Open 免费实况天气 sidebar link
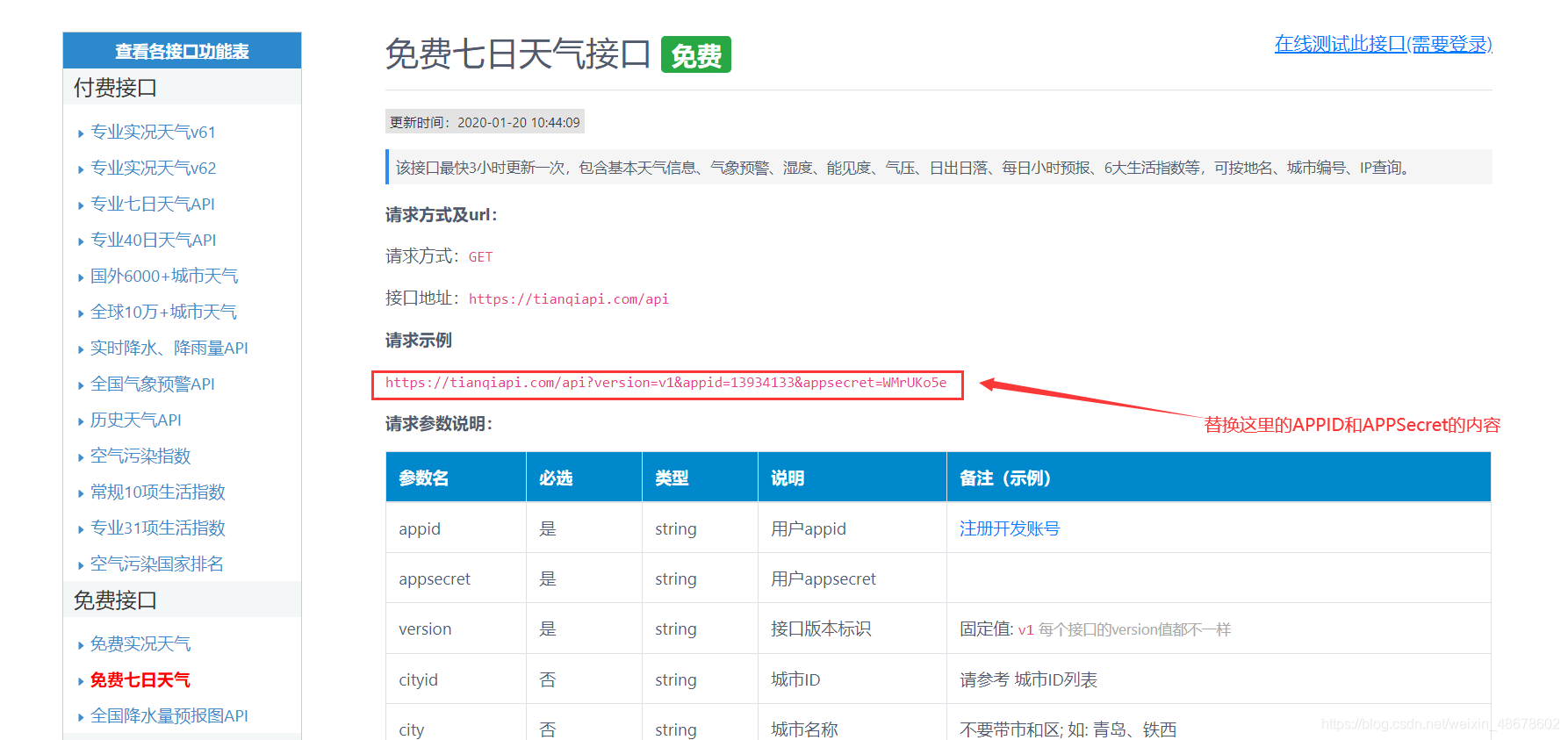1568x740 pixels. click(x=140, y=643)
